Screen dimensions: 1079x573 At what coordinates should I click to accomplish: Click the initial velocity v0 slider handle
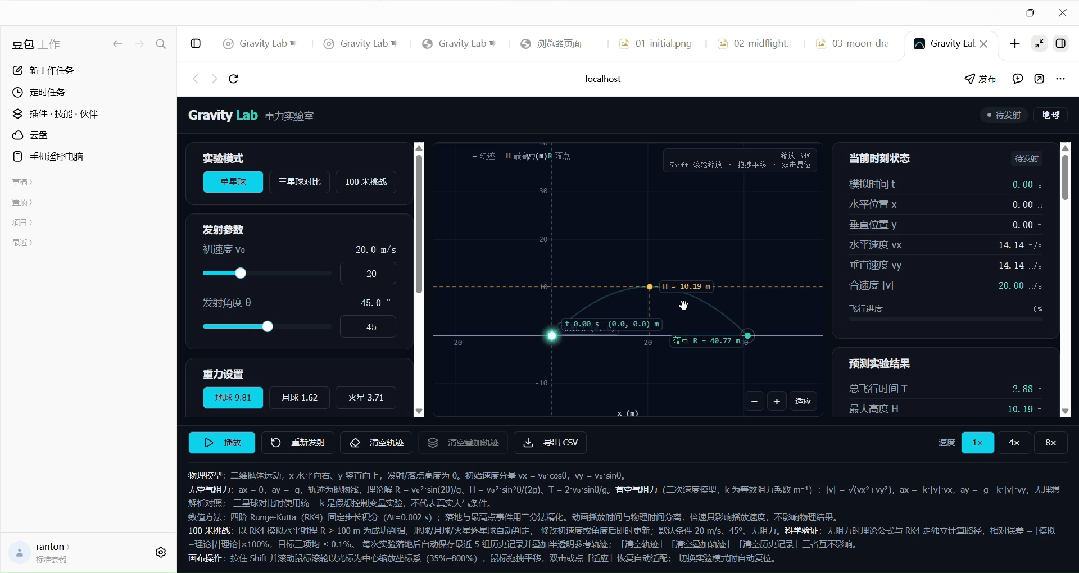tap(240, 273)
